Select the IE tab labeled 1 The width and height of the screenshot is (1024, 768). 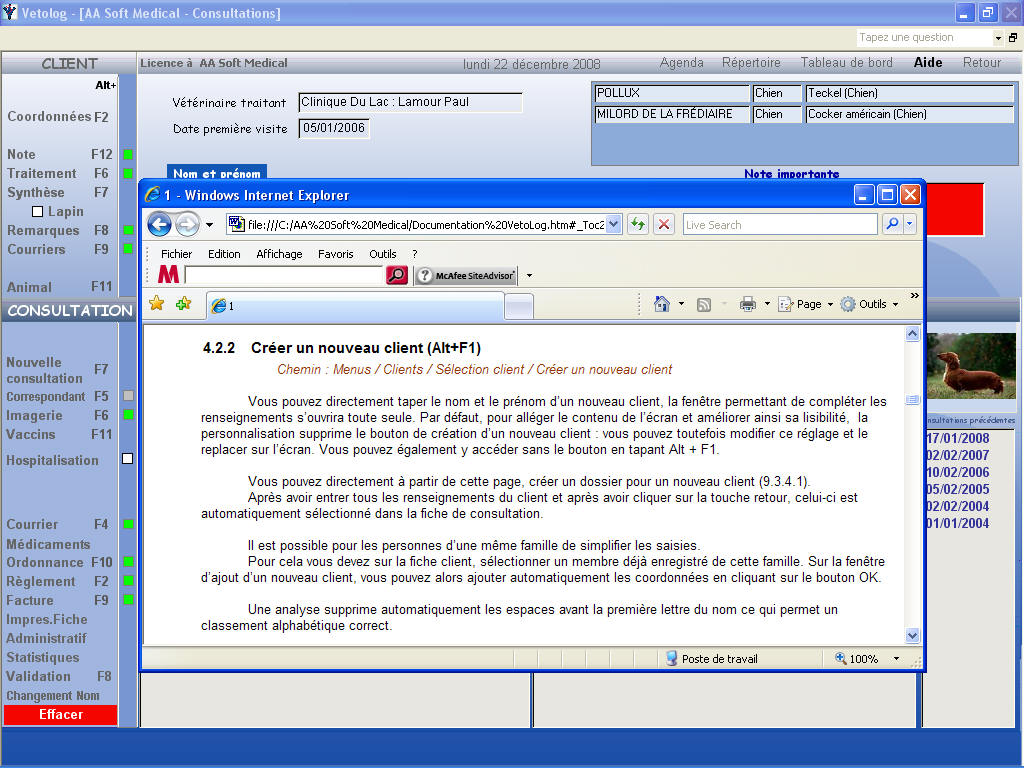(x=355, y=306)
